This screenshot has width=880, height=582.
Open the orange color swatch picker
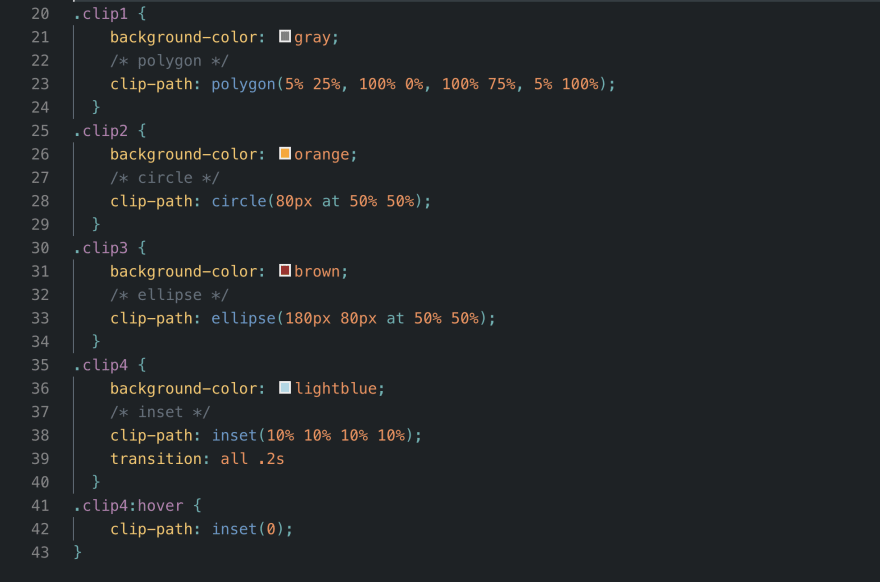285,153
